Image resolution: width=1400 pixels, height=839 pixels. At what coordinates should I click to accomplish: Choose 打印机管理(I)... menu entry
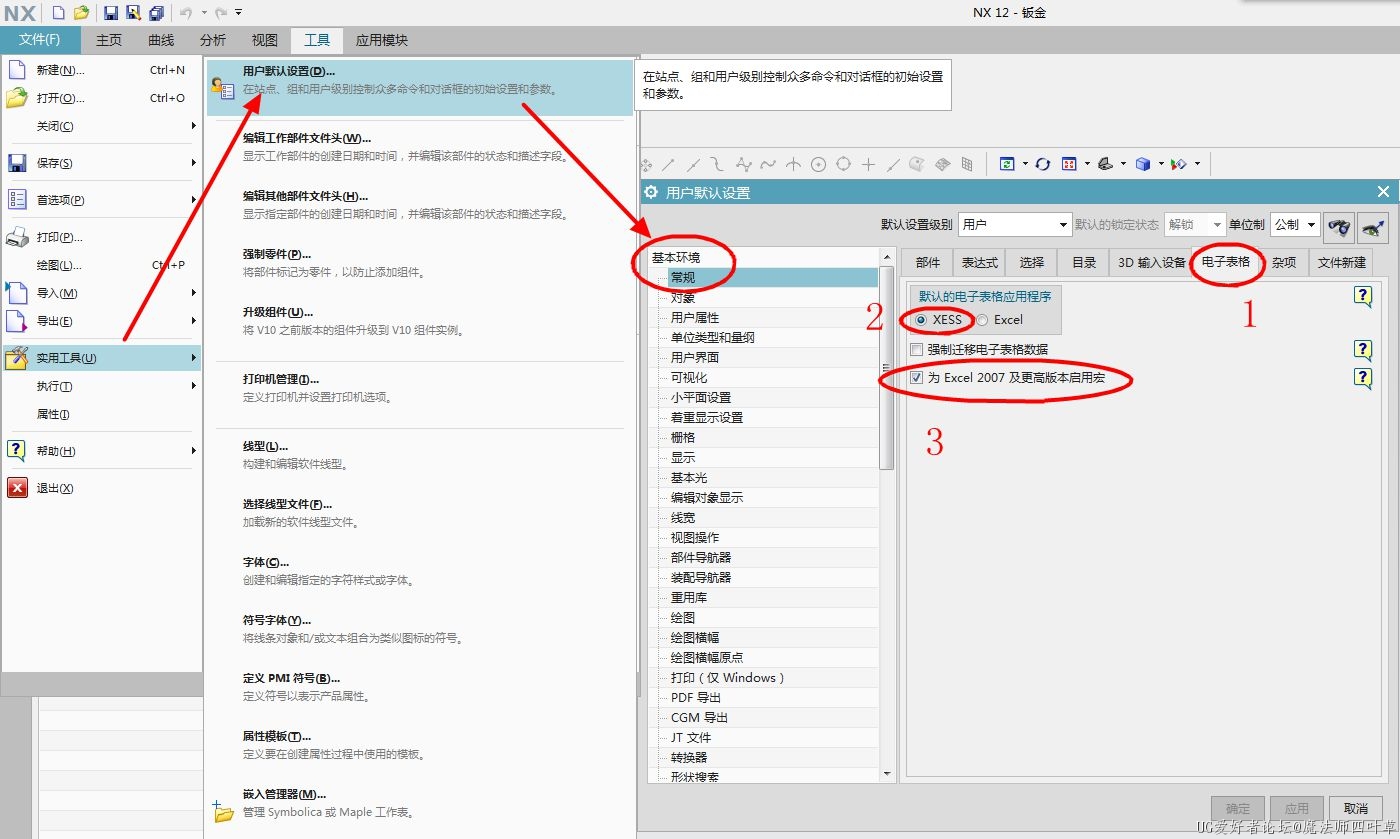click(x=420, y=388)
